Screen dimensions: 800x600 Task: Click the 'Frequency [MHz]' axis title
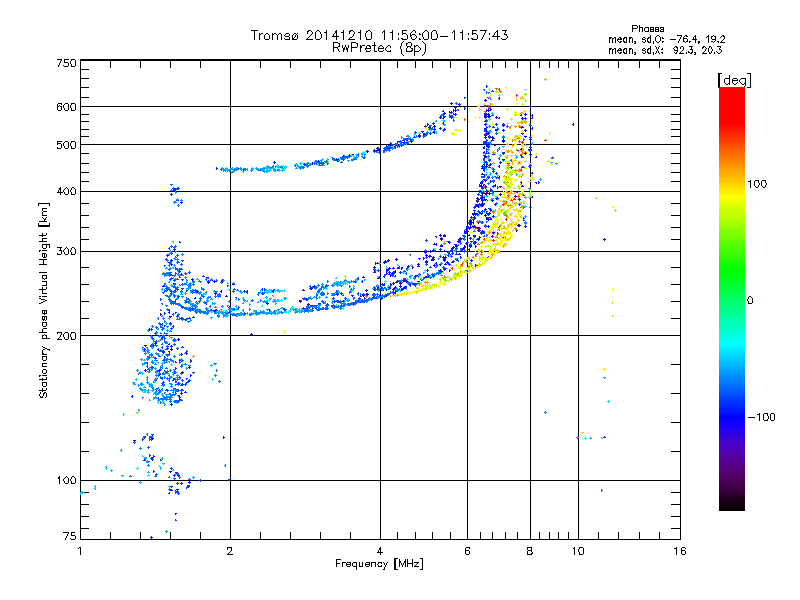coord(380,564)
